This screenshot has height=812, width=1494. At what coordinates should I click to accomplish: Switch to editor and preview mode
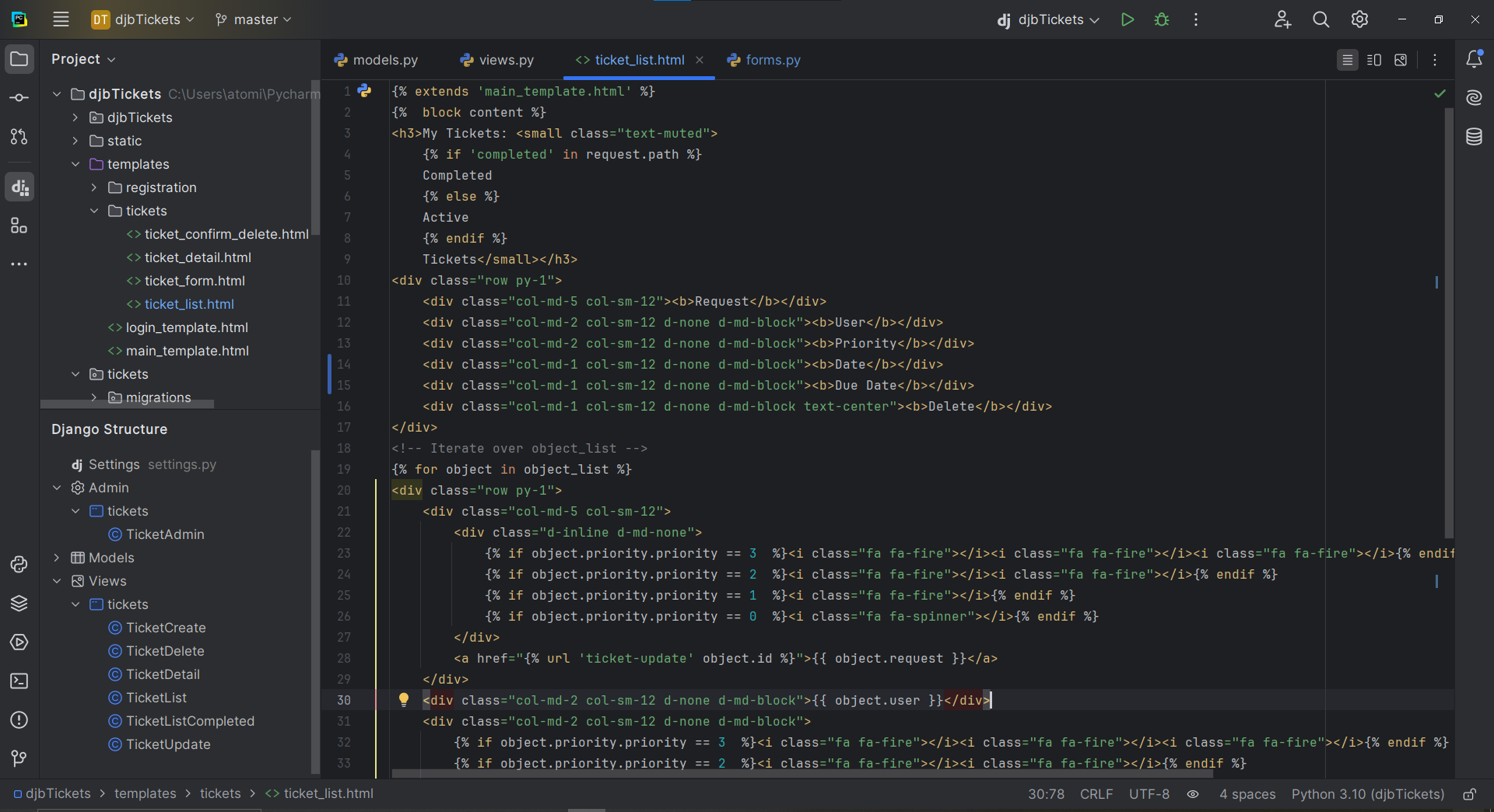point(1374,60)
